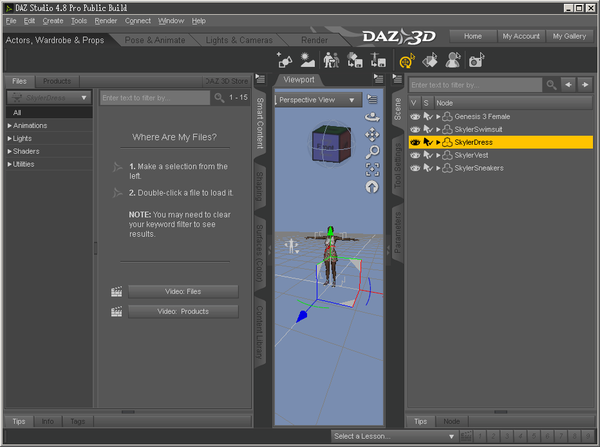Expand the Animations category
The height and width of the screenshot is (447, 600).
tap(10, 126)
